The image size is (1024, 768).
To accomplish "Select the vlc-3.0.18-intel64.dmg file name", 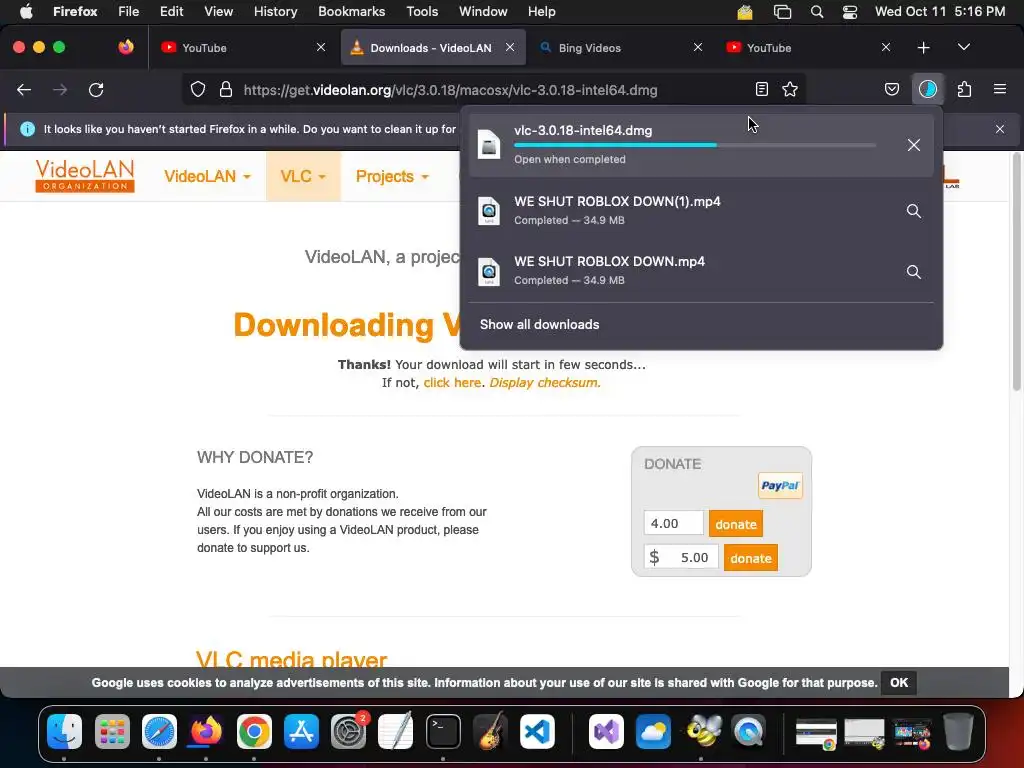I will pyautogui.click(x=583, y=131).
